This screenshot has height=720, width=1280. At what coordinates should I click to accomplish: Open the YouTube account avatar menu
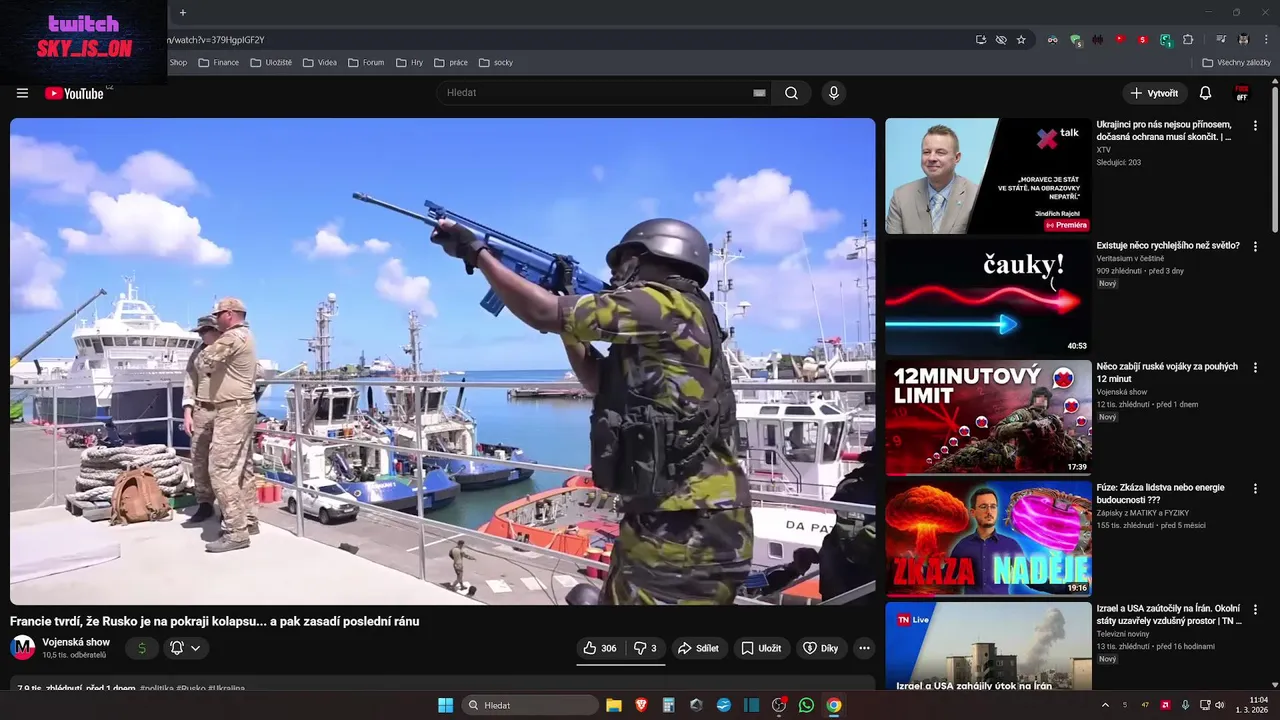(x=1242, y=93)
